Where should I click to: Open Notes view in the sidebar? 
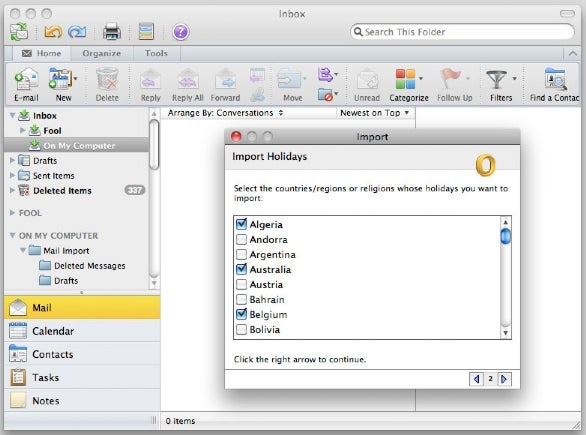click(82, 400)
